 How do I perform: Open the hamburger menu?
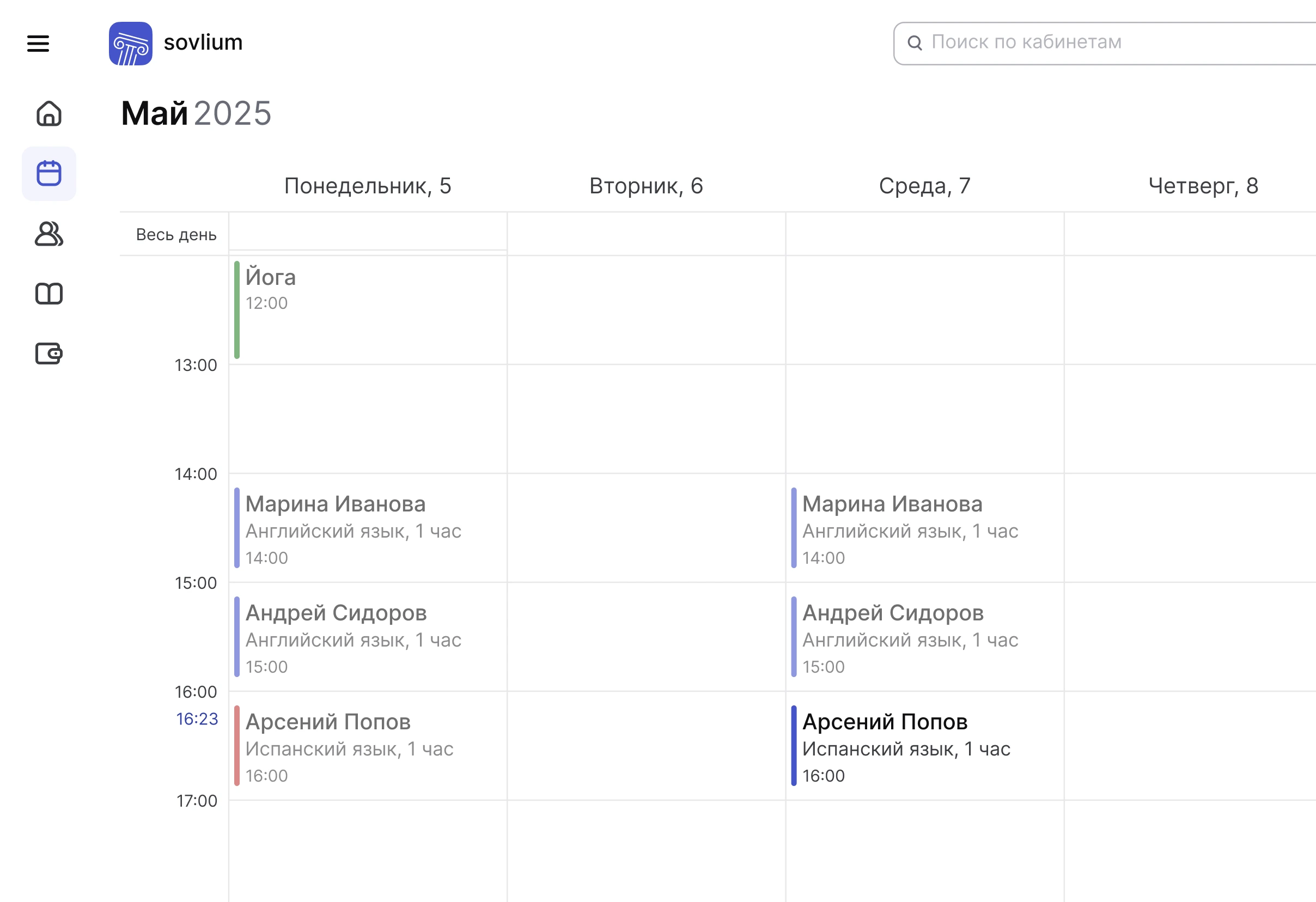(38, 44)
